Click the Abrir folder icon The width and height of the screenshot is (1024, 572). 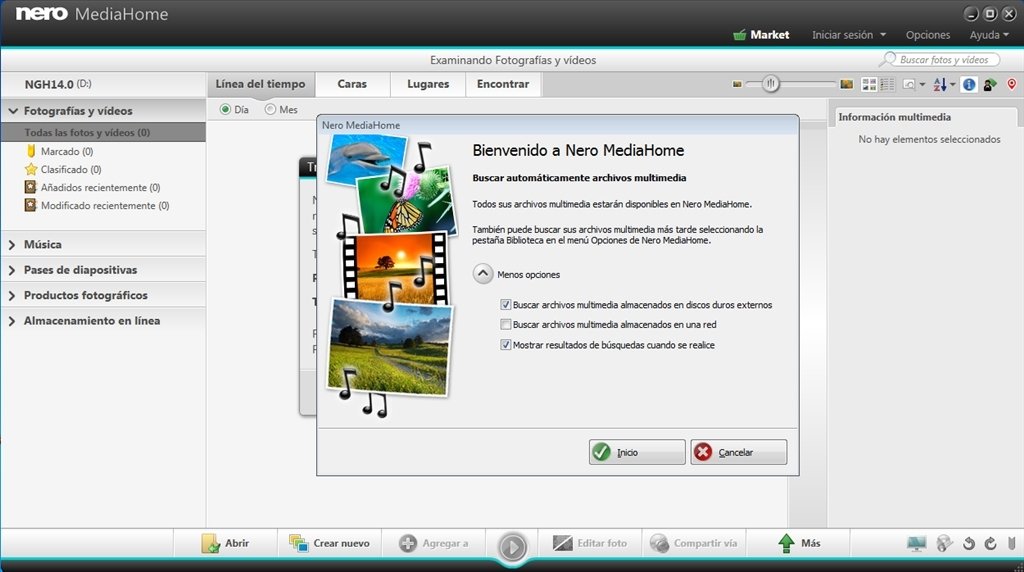click(x=210, y=543)
